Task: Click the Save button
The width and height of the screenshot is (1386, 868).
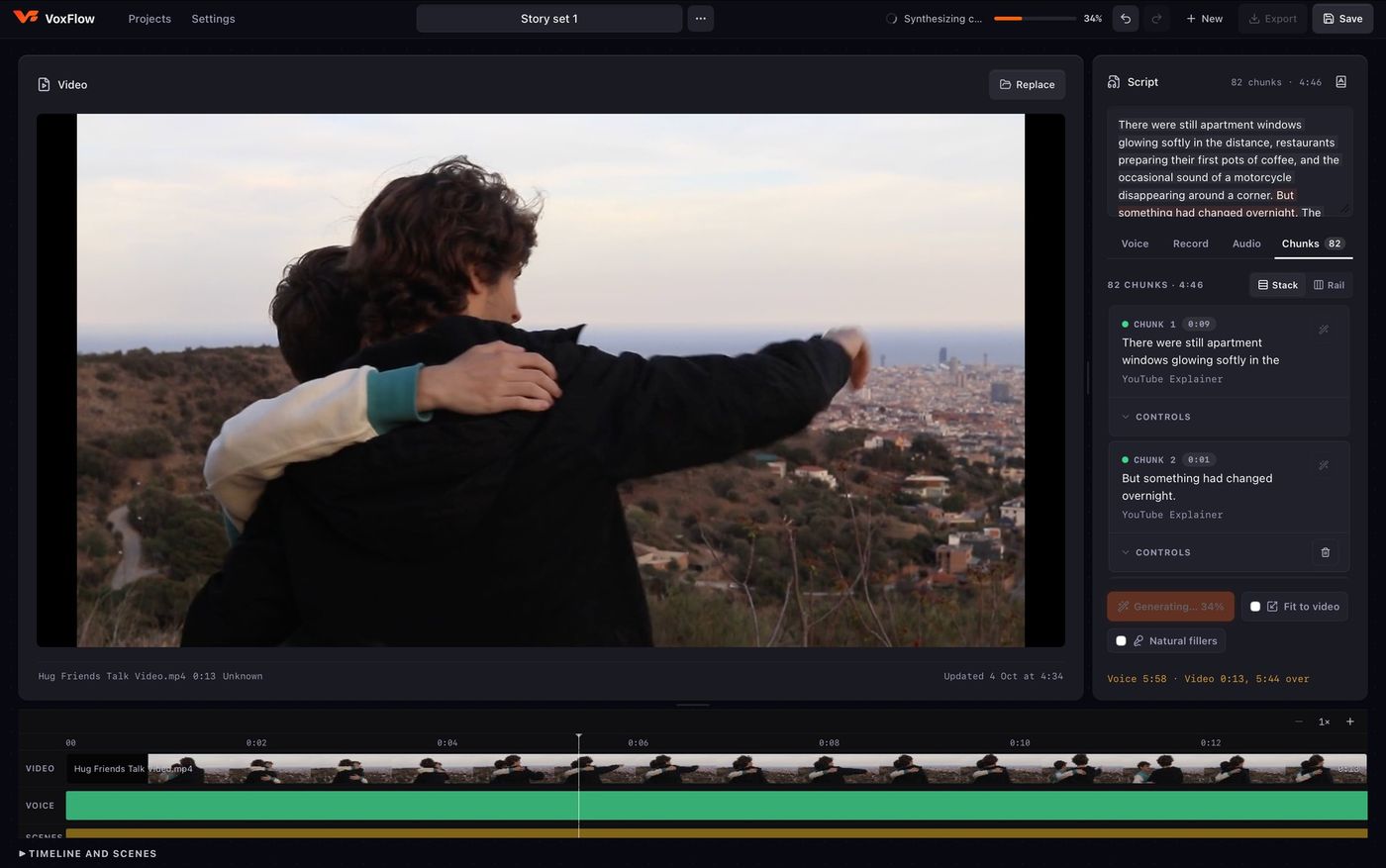Action: (x=1342, y=19)
